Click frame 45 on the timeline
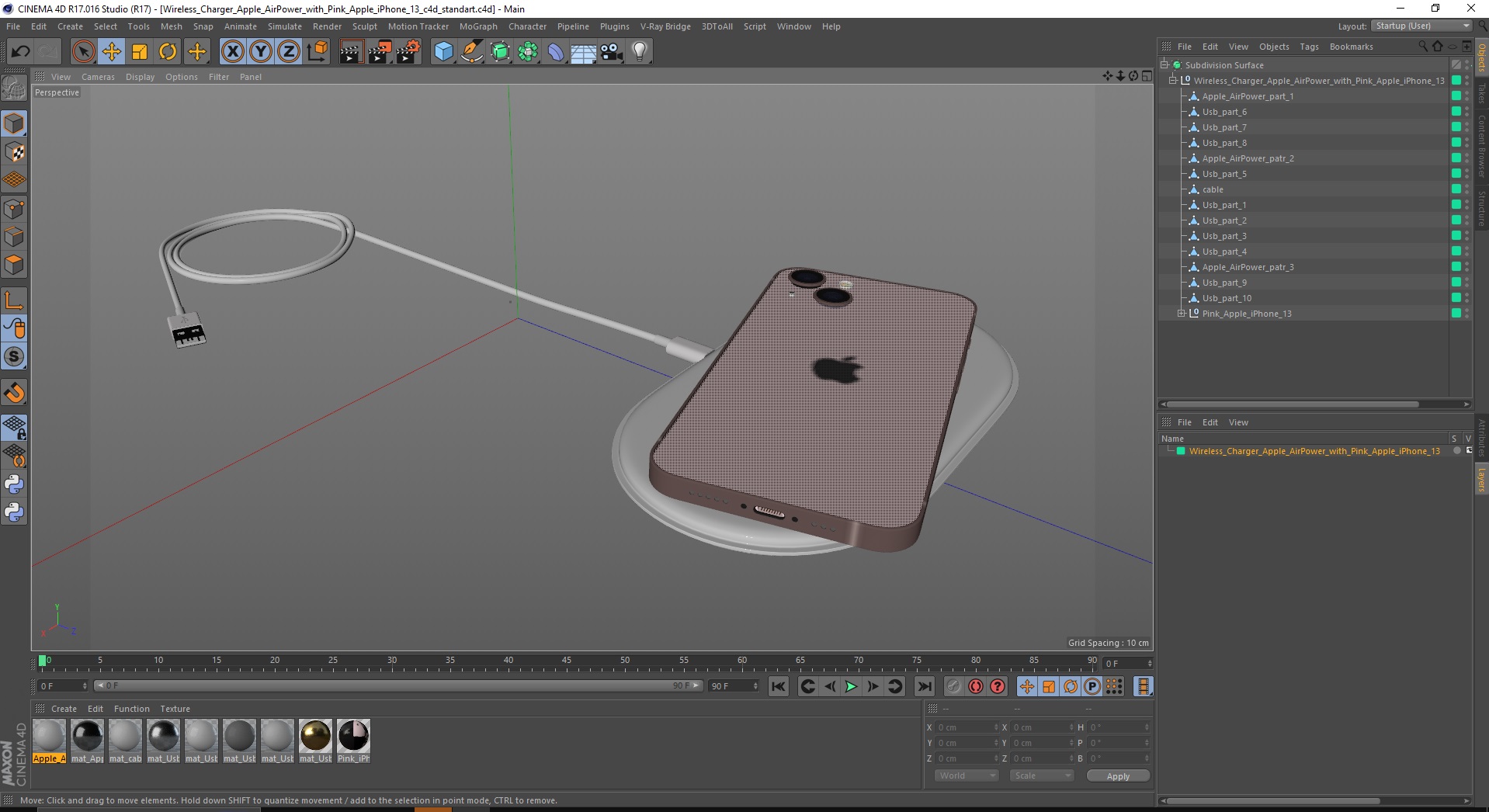Screen dimensions: 1489x812 coord(566,662)
